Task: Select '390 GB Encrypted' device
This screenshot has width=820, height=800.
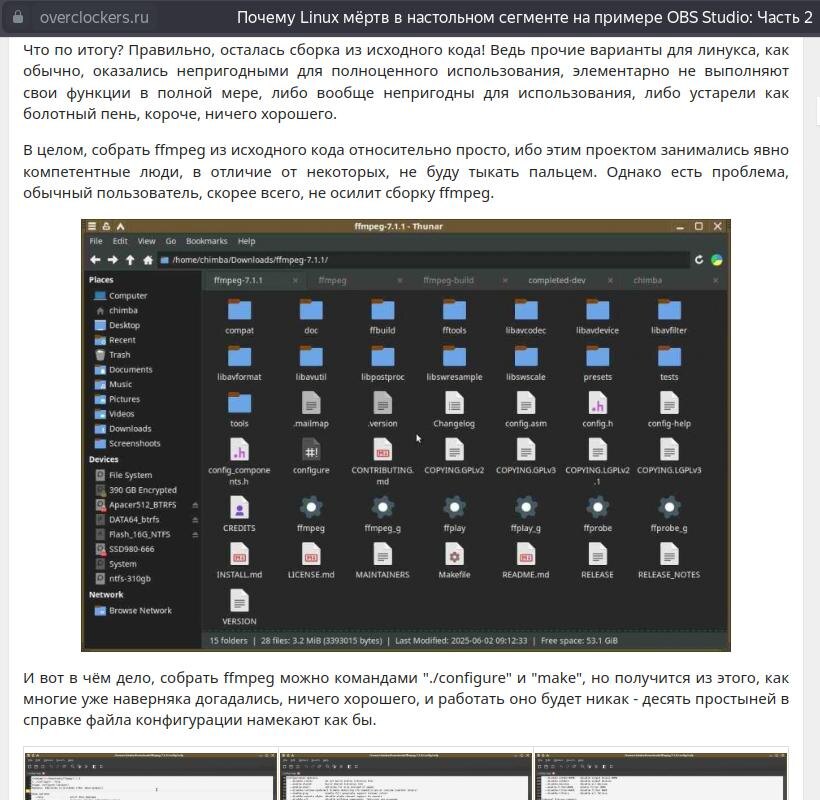Action: point(142,490)
